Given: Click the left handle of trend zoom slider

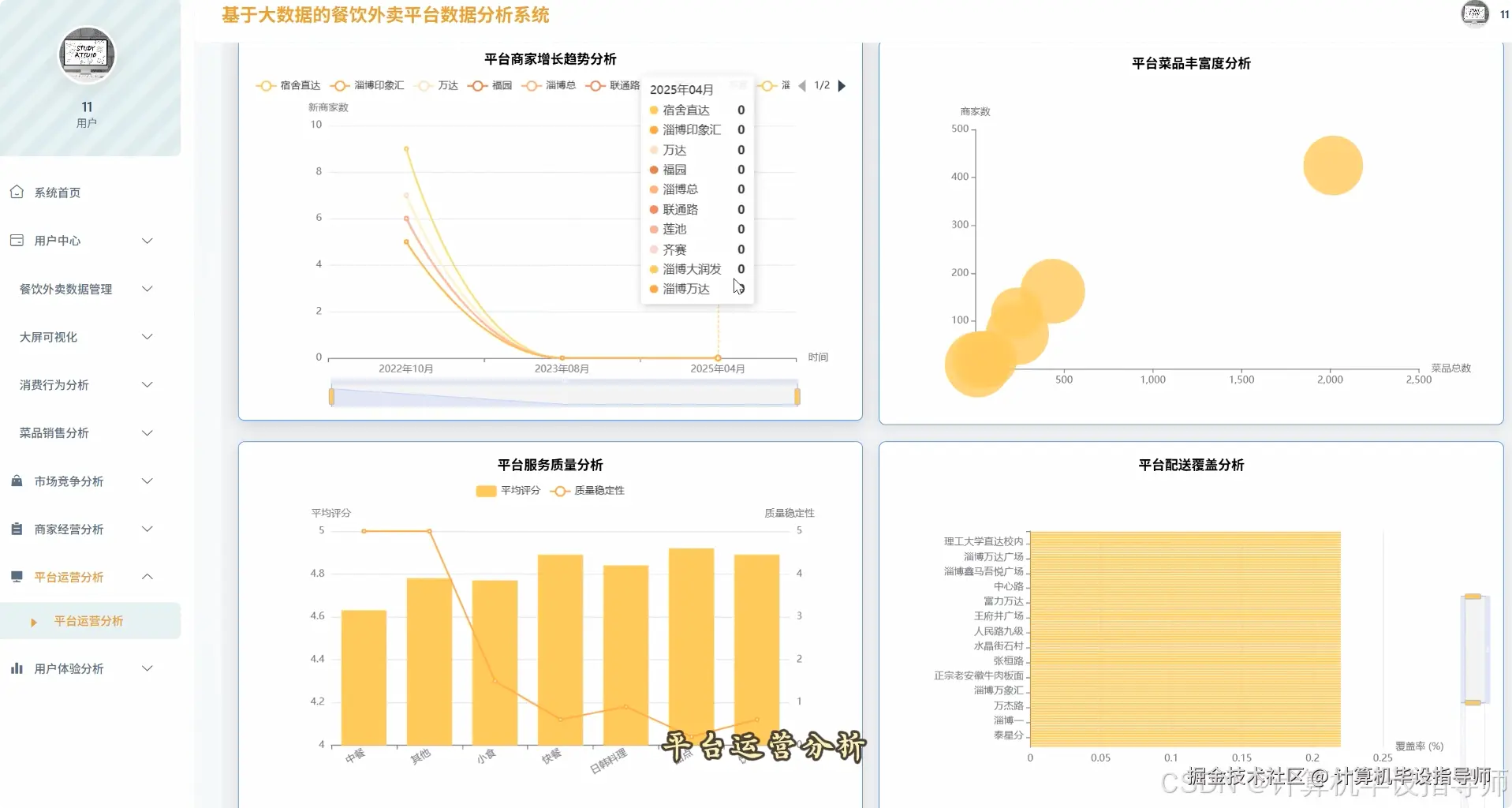Looking at the screenshot, I should tap(331, 396).
